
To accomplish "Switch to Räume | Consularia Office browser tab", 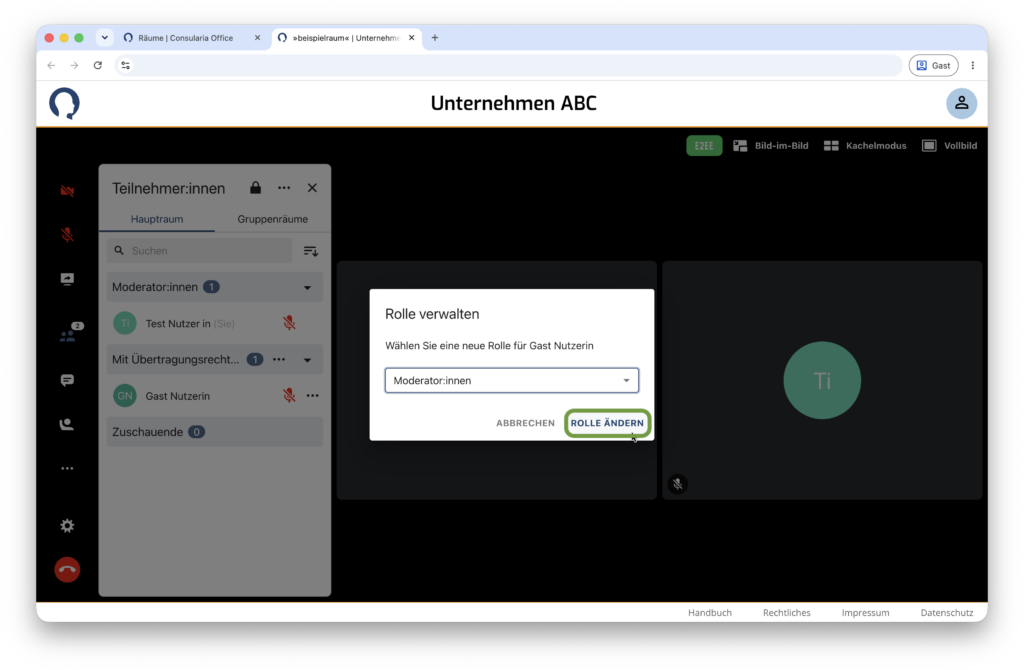I will [187, 38].
